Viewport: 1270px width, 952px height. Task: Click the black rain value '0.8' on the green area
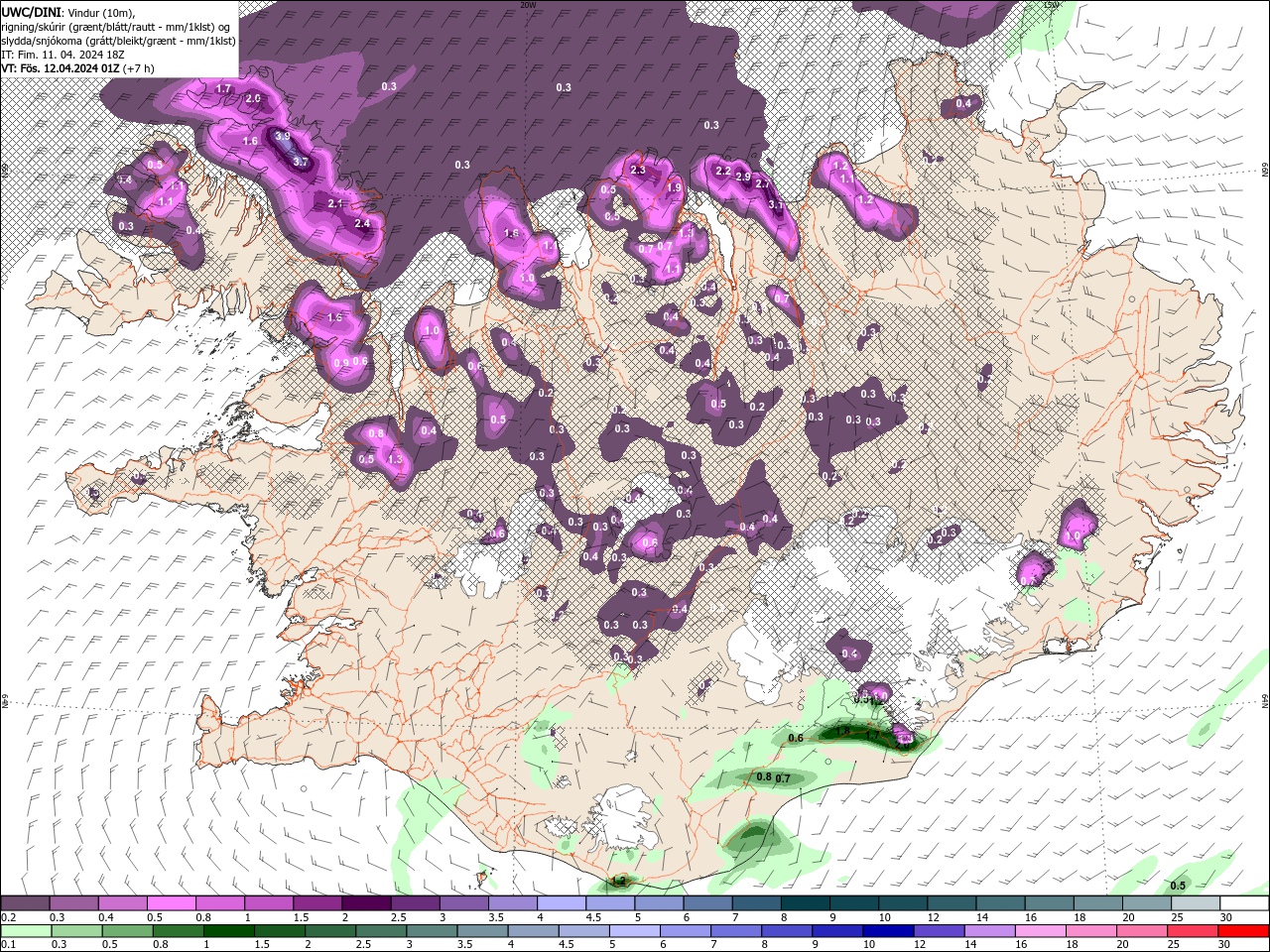tap(764, 776)
